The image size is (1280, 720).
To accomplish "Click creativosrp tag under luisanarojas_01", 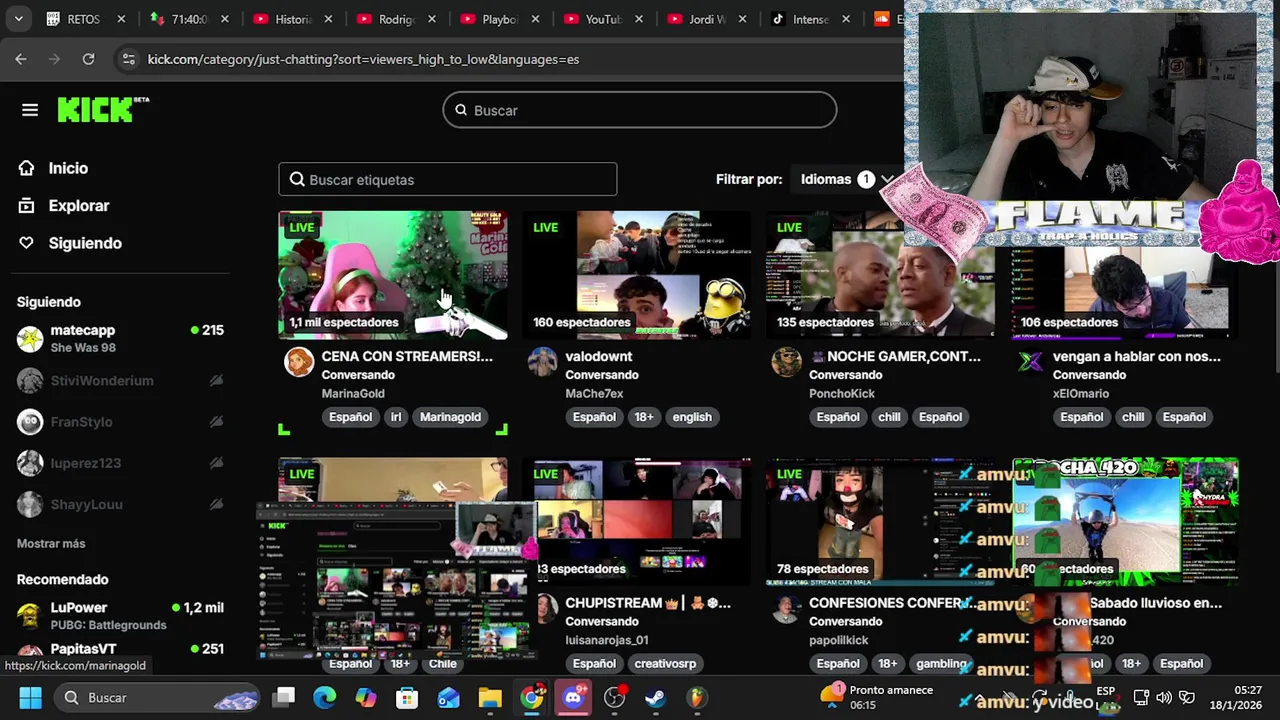I will coord(665,663).
